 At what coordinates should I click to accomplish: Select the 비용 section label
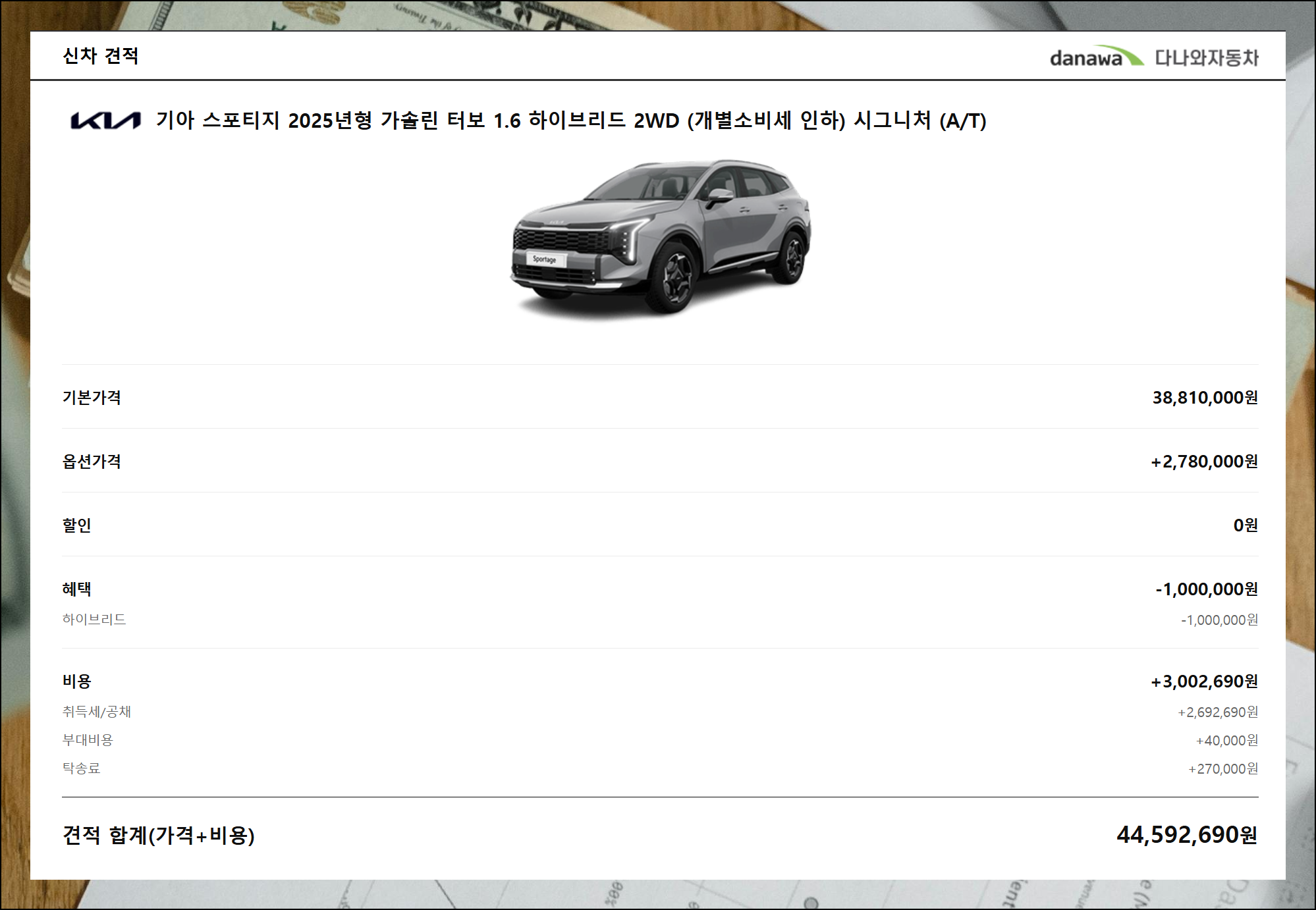76,681
